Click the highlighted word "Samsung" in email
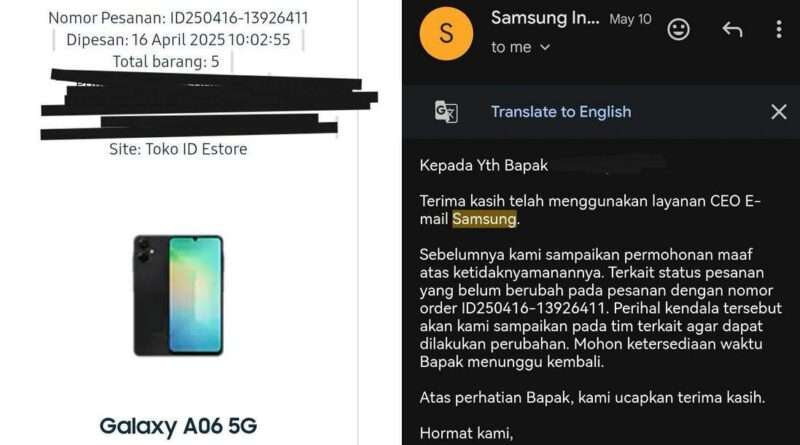This screenshot has height=445, width=800. click(x=484, y=219)
